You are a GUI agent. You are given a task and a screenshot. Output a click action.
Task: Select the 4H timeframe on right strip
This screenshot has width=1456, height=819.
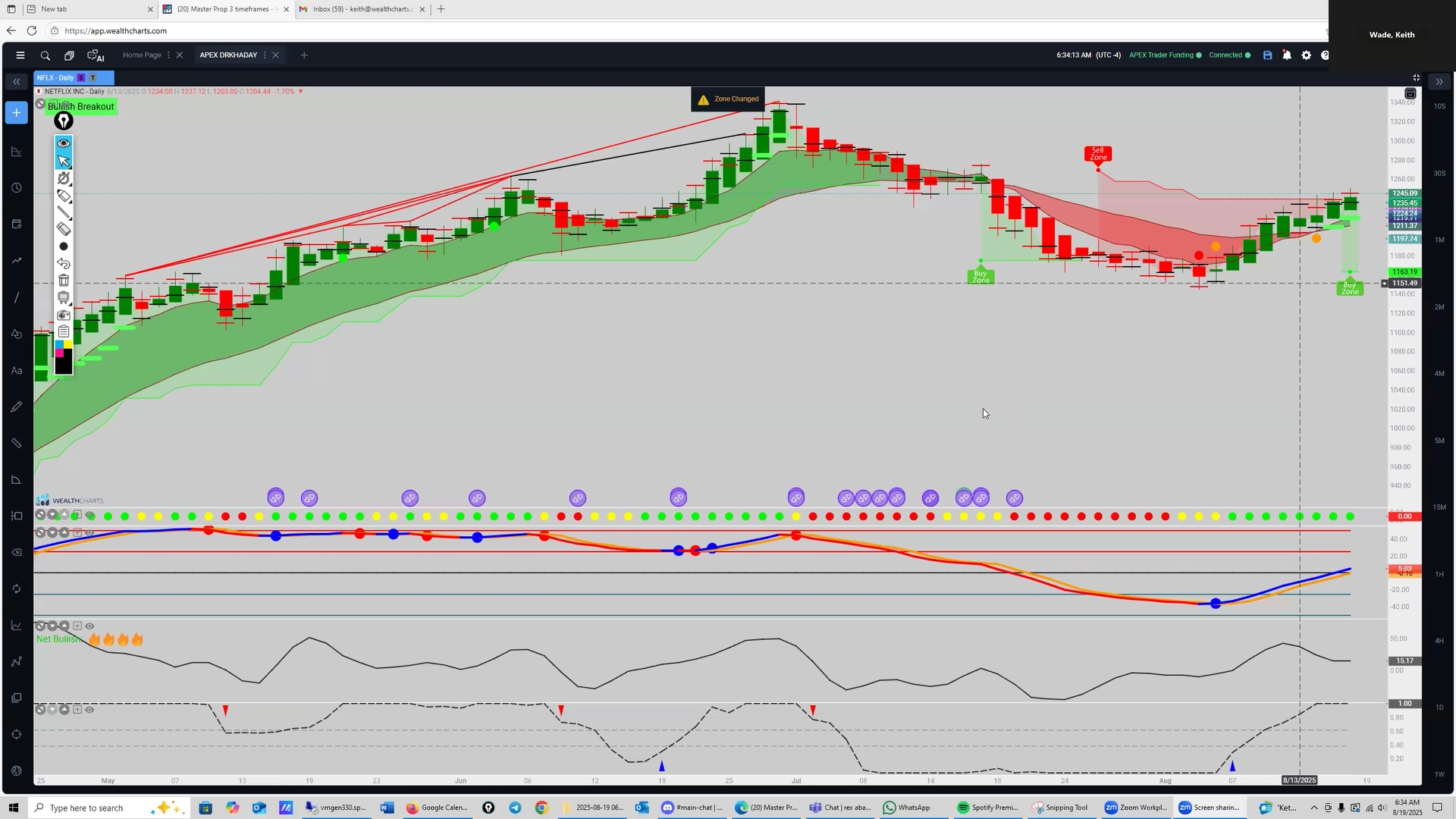click(1439, 642)
